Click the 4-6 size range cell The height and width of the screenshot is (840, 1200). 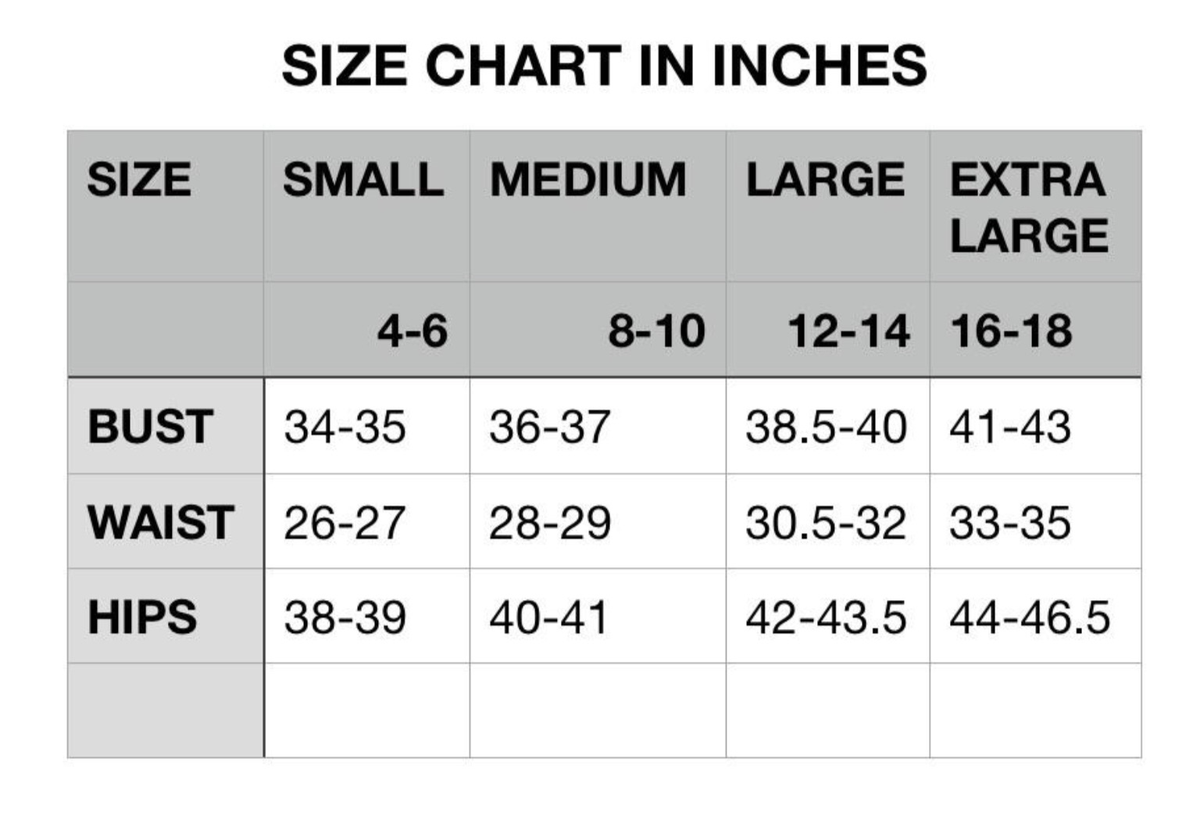point(367,330)
